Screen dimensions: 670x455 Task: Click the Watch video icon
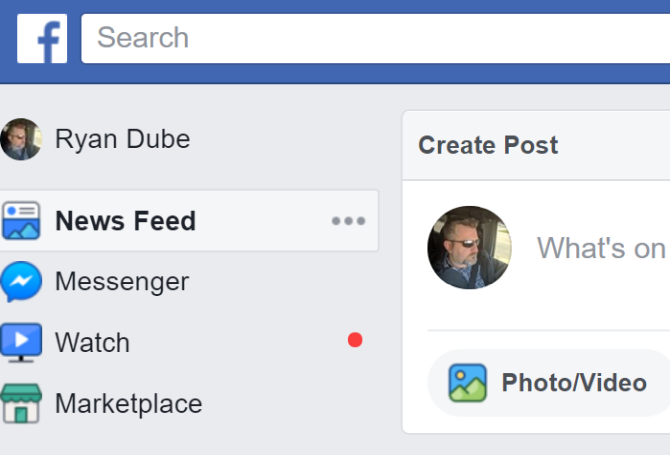[21, 343]
